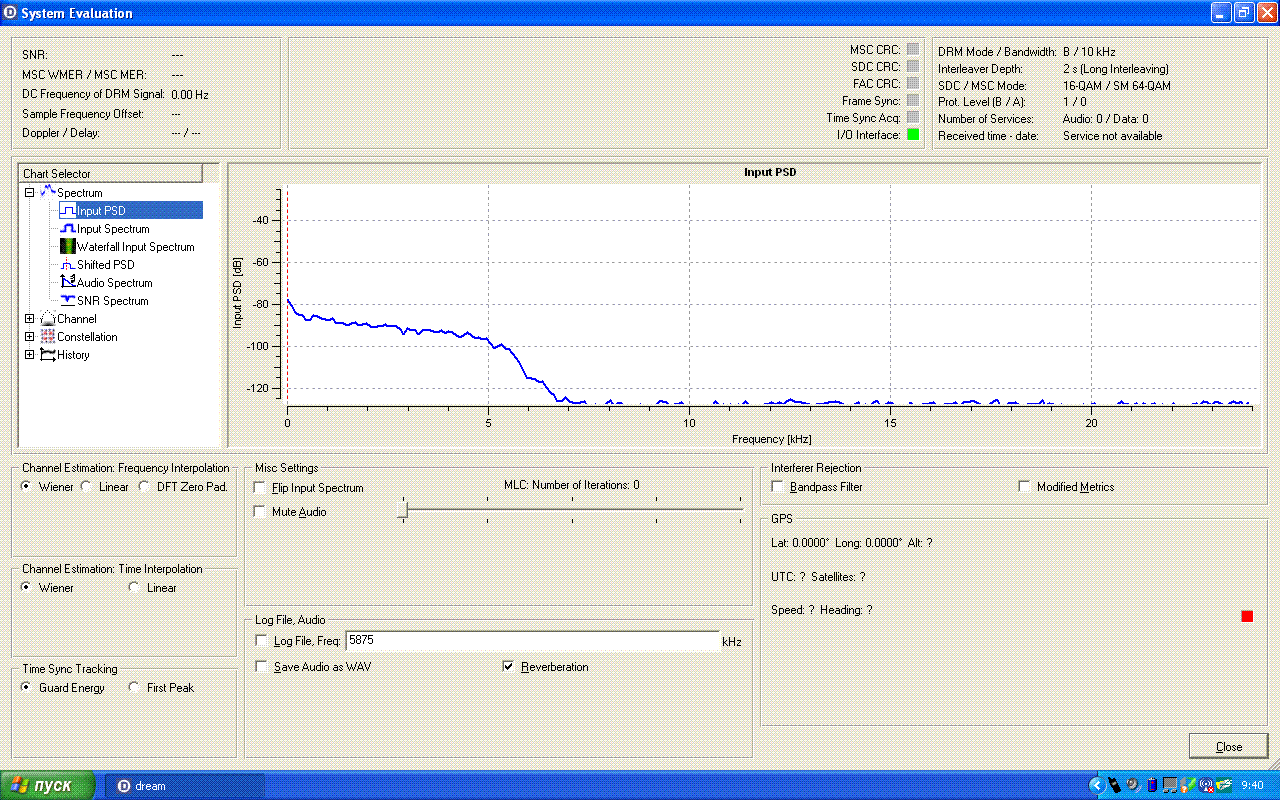Select Input PSD chart icon
Viewport: 1280px width, 800px height.
(x=67, y=211)
